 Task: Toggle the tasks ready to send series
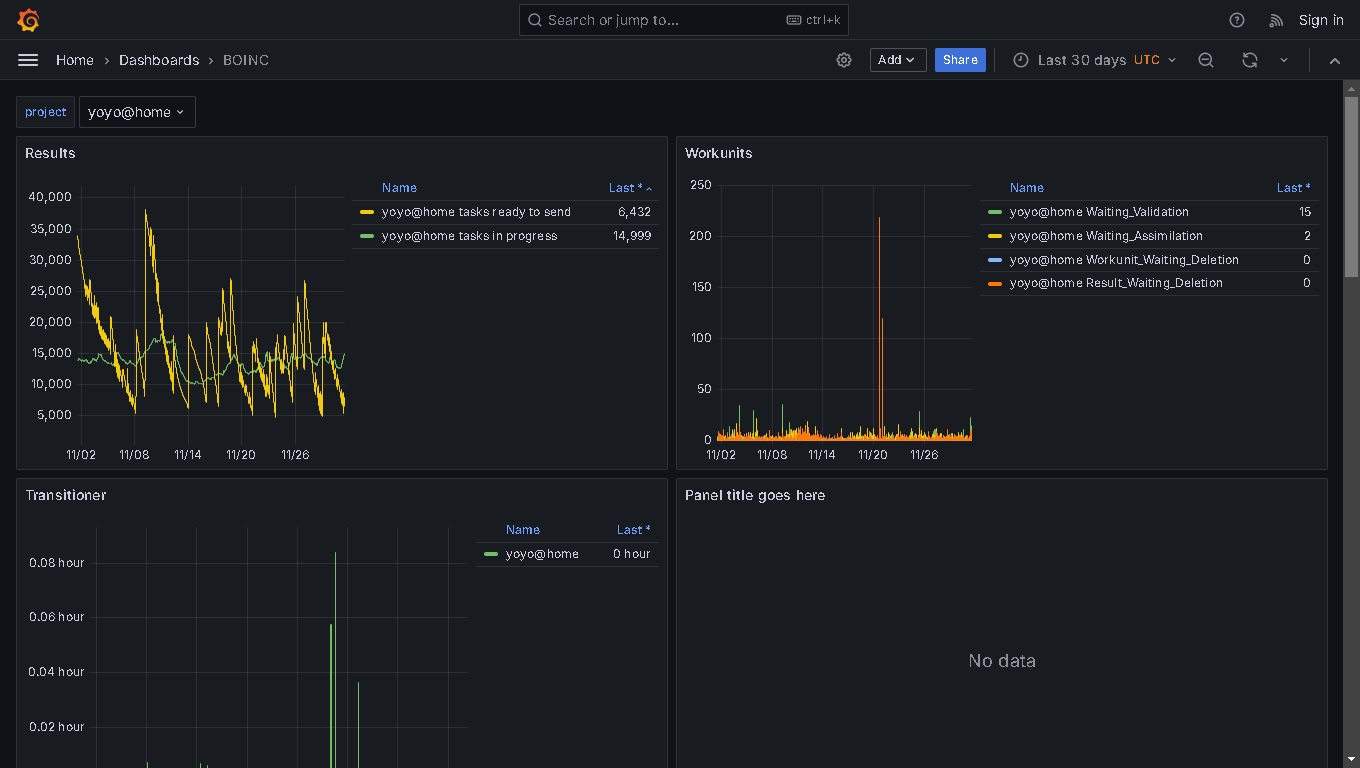tap(476, 212)
